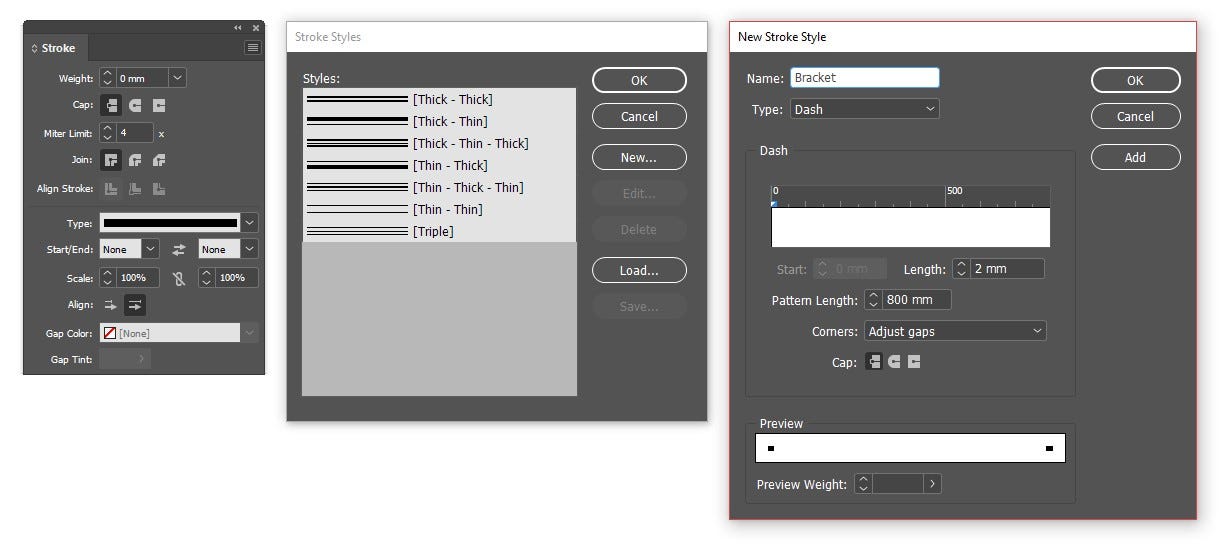This screenshot has height=549, width=1222.
Task: Click the white dash pattern editing area
Action: tap(911, 227)
